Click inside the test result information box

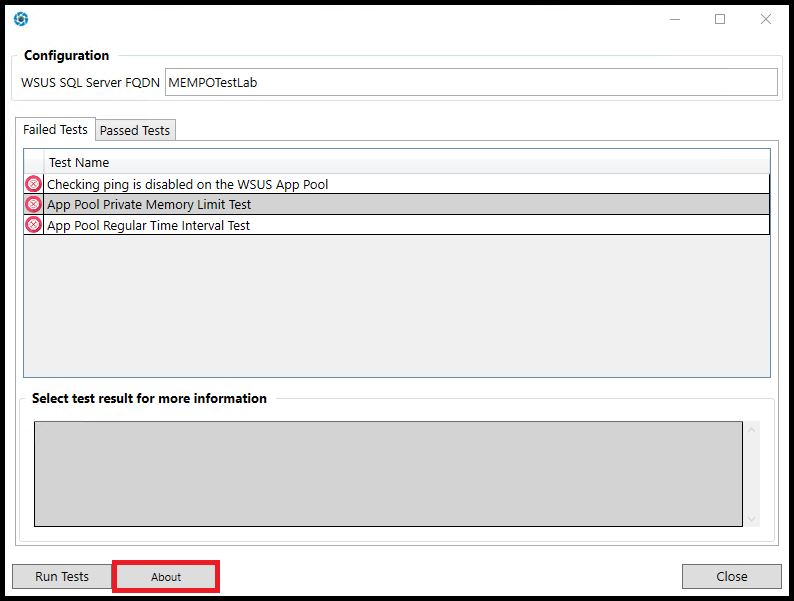tap(388, 473)
